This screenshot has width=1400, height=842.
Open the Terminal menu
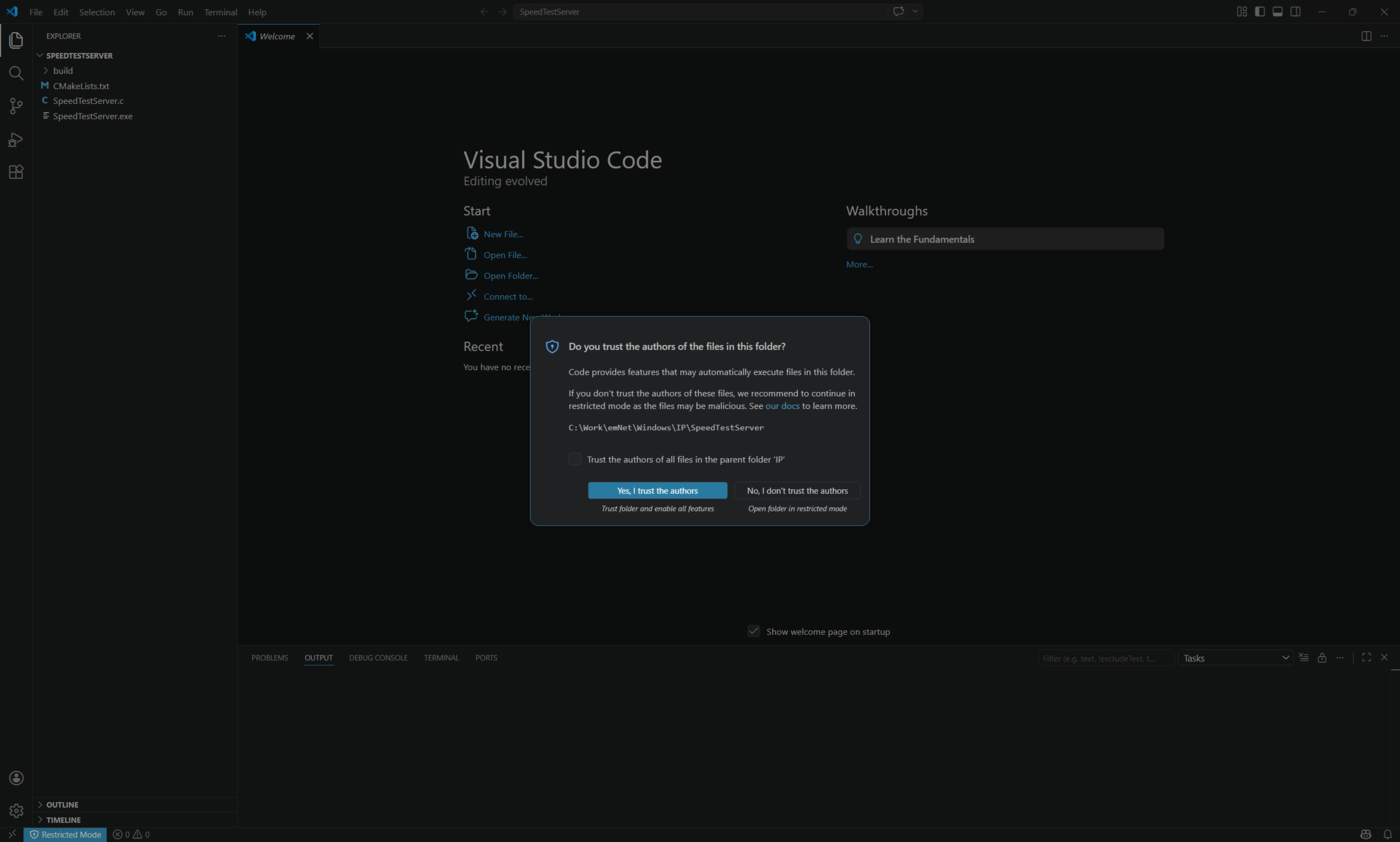[220, 11]
